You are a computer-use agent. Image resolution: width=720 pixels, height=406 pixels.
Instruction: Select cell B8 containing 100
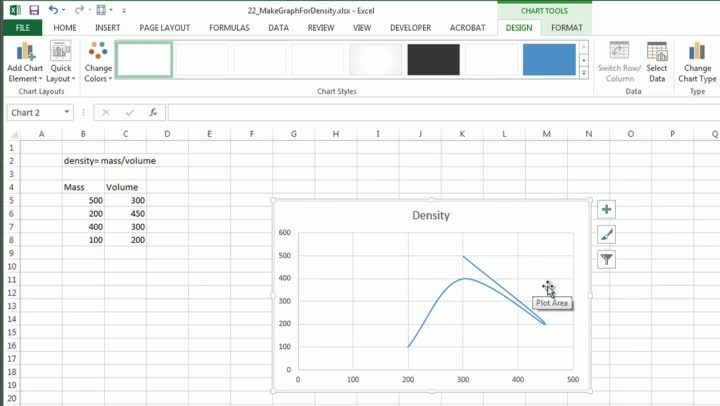click(83, 240)
